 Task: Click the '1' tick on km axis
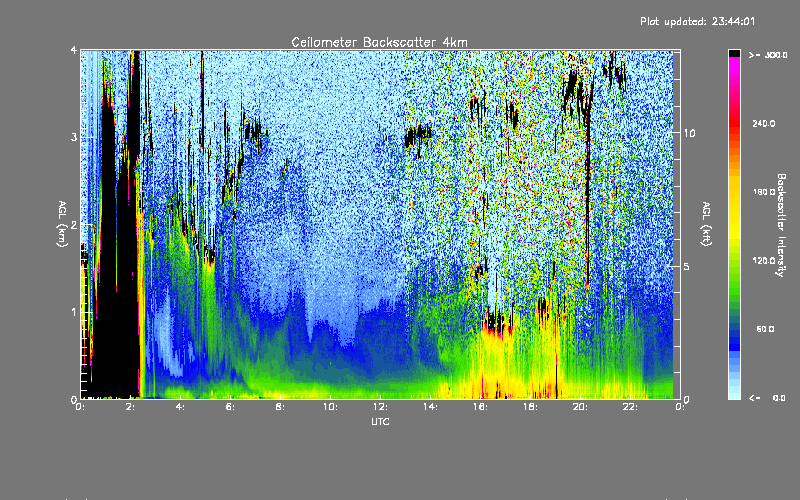tap(74, 312)
